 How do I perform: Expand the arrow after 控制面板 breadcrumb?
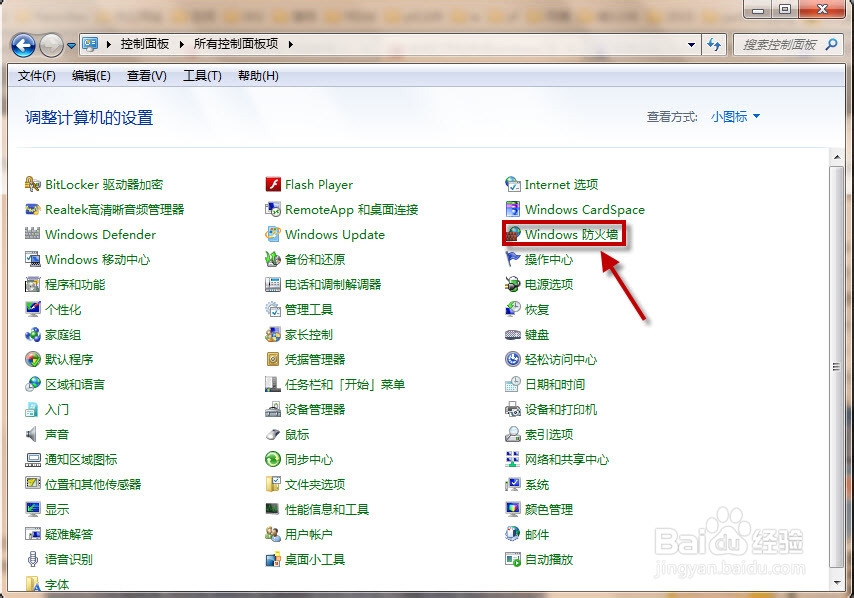click(181, 44)
